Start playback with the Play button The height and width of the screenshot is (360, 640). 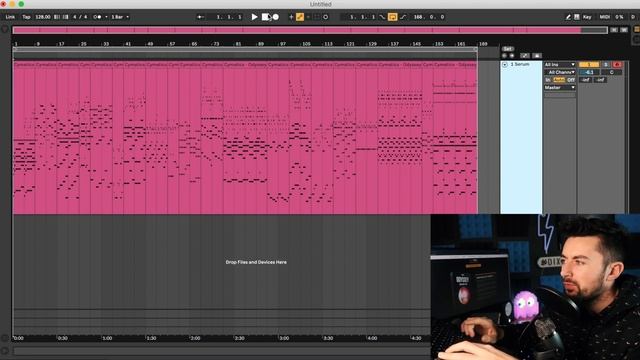click(254, 17)
